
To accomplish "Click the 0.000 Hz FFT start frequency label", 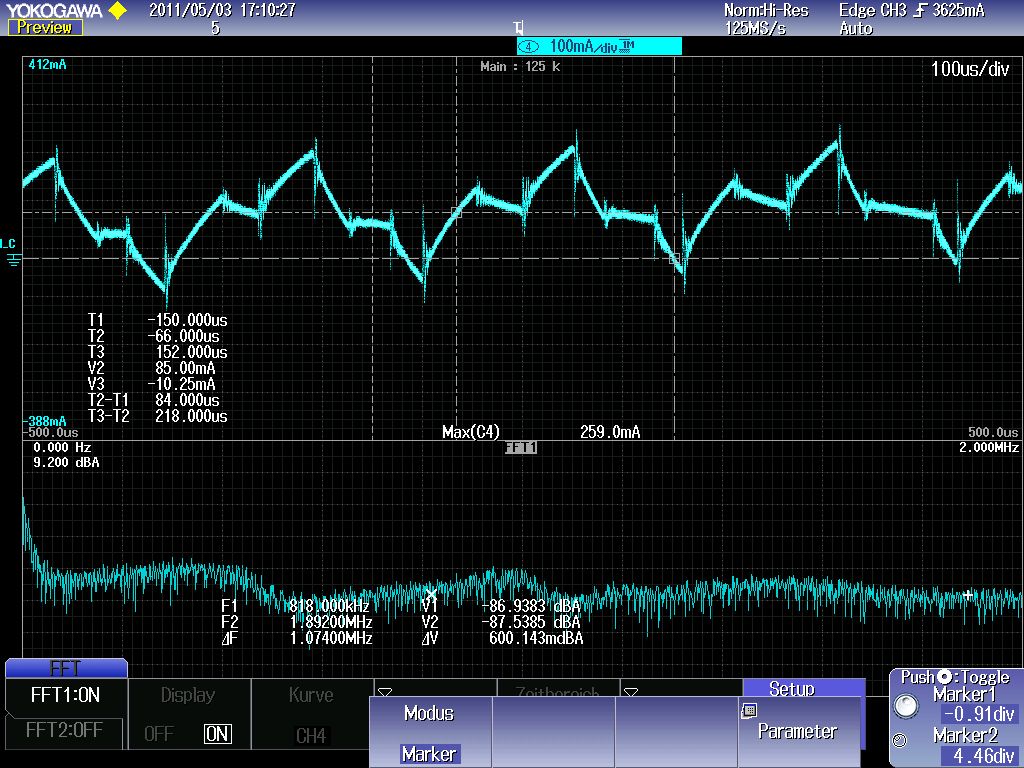I will [62, 447].
